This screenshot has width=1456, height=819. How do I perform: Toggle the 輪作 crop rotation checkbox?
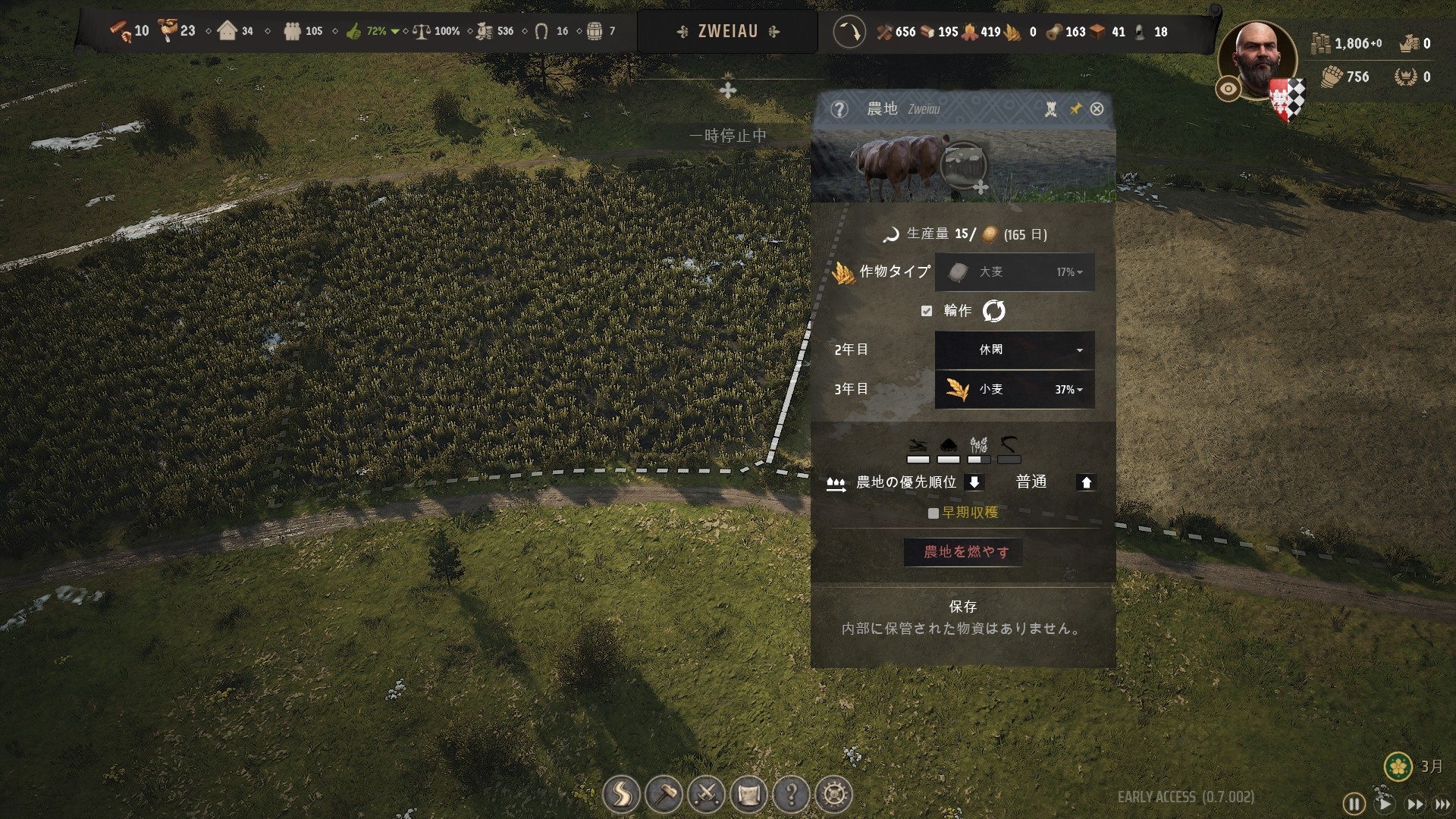[926, 311]
